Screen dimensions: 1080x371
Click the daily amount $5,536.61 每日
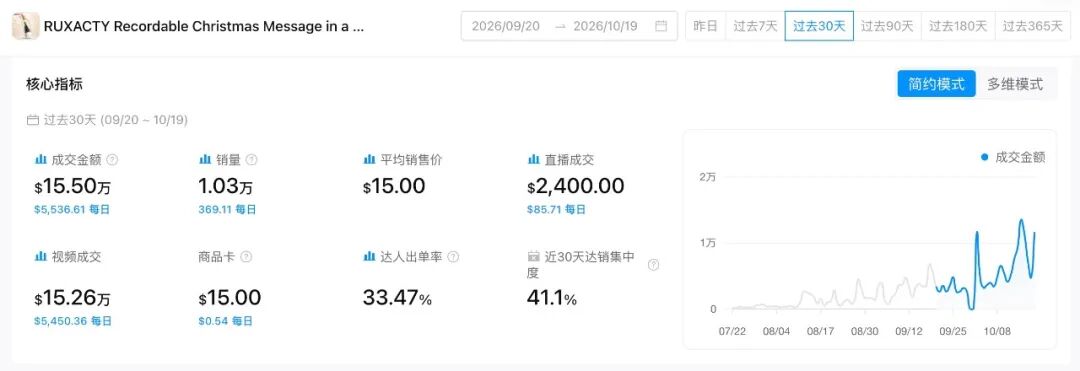[72, 210]
